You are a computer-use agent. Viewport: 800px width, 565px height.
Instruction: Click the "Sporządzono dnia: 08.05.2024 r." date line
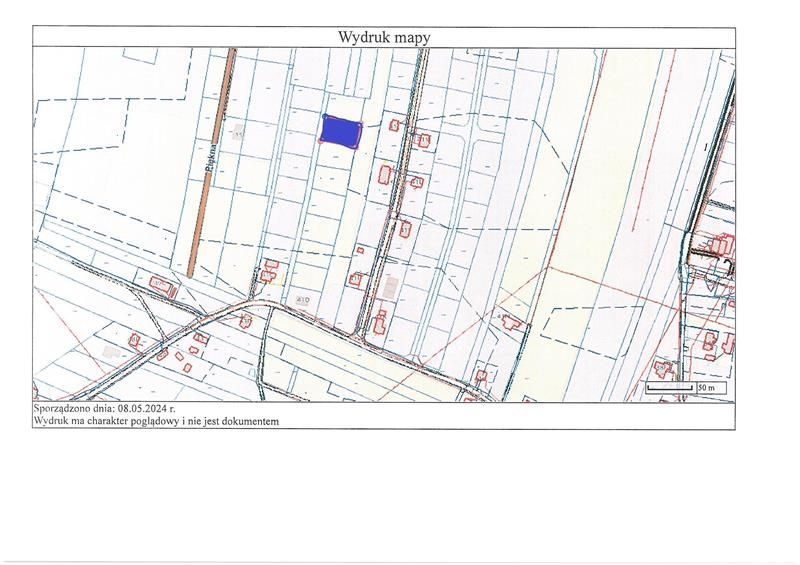pyautogui.click(x=105, y=408)
